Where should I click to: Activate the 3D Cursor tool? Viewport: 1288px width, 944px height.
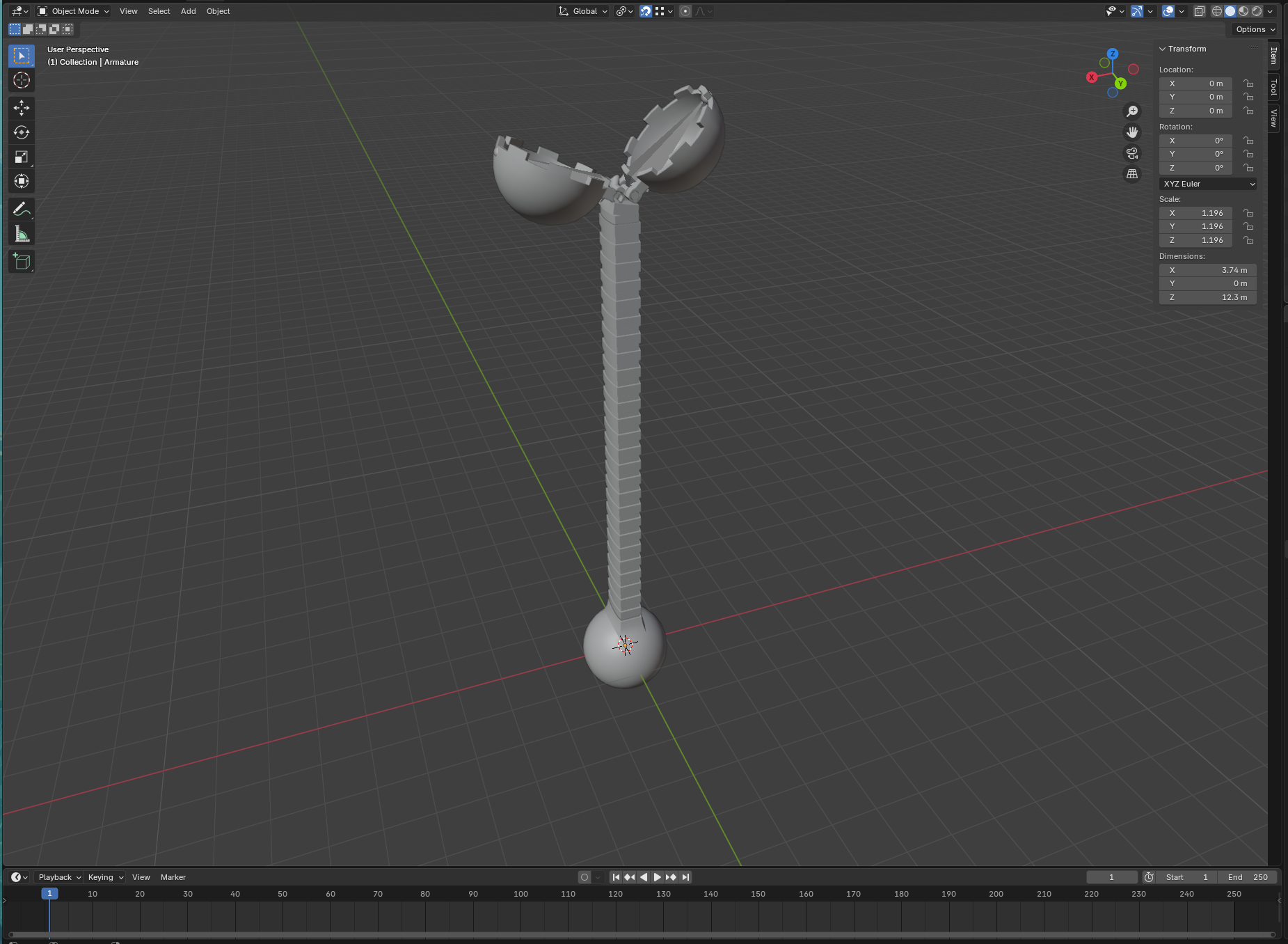[22, 80]
